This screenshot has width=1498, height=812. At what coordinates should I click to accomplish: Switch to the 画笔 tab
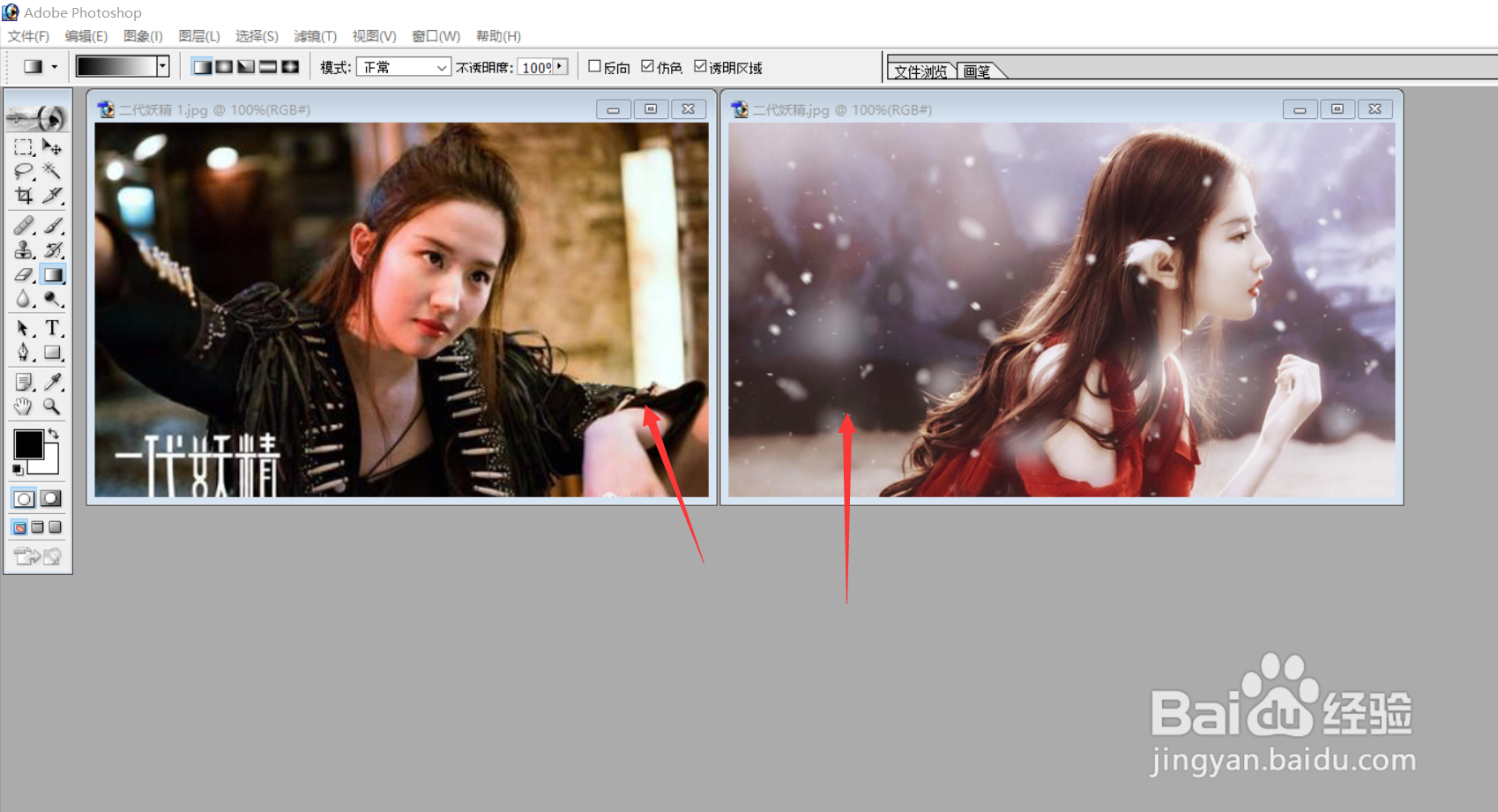(977, 71)
